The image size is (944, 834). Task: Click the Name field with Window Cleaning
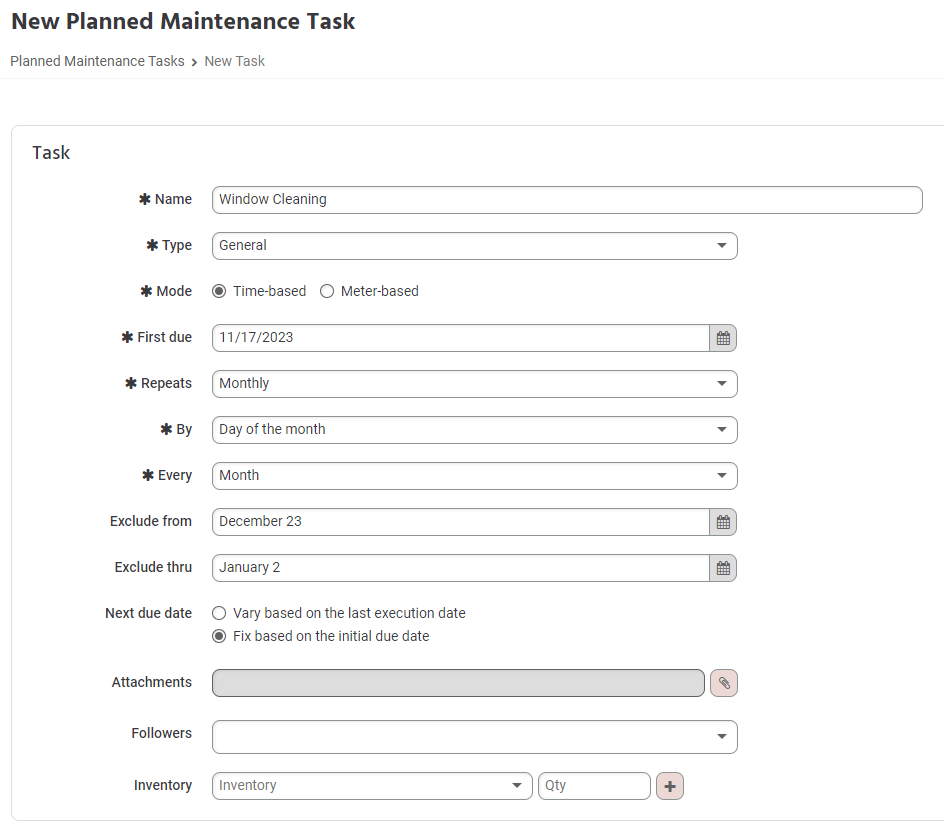[x=567, y=200]
